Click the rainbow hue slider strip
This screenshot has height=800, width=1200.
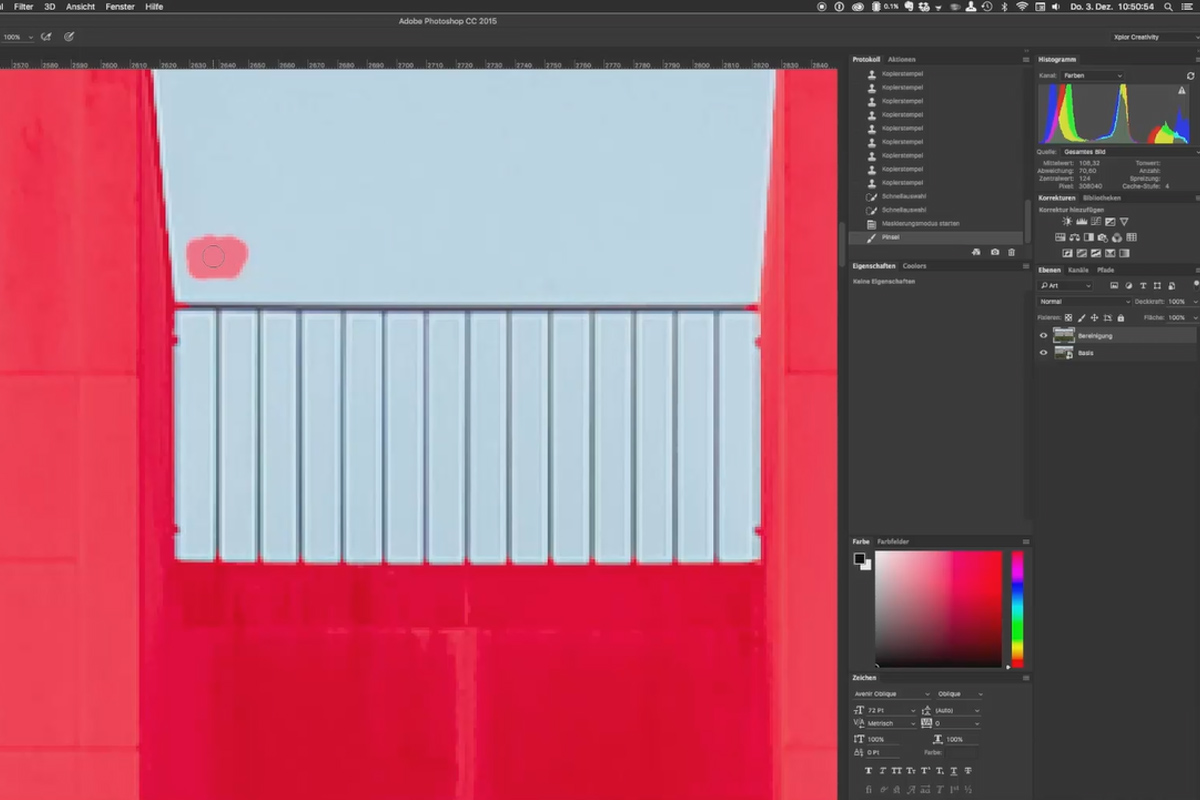pos(1017,608)
